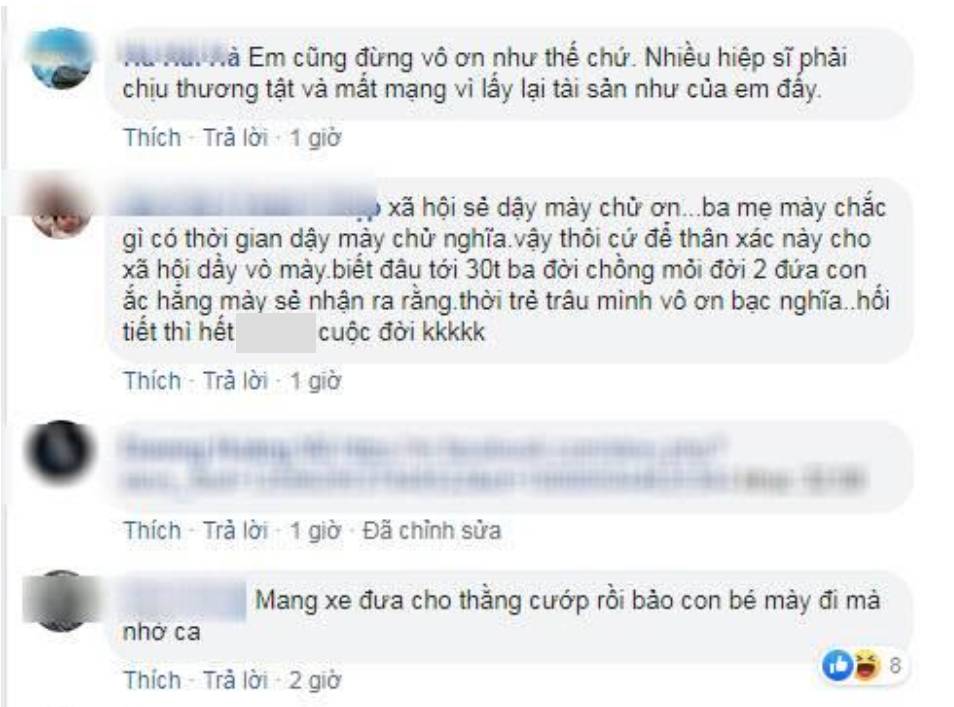Click the blue thumbs-up Like reaction icon
The image size is (954, 707).
pyautogui.click(x=838, y=665)
